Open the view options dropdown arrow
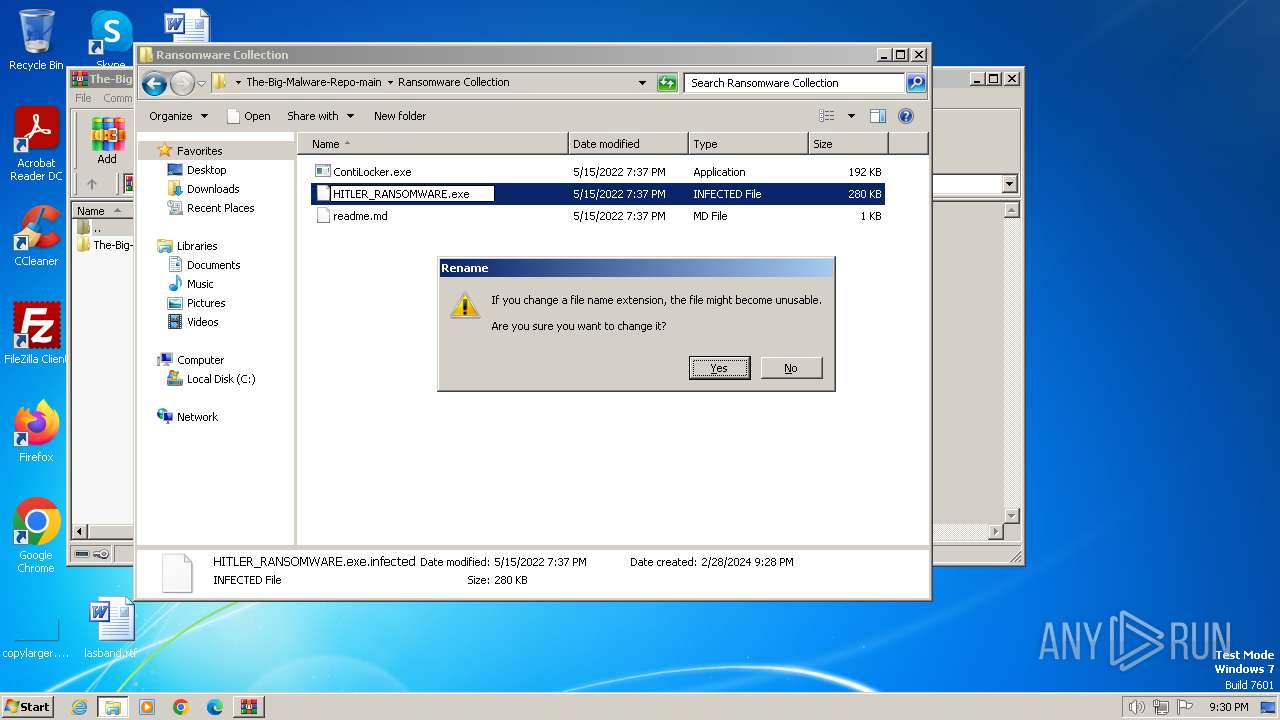Viewport: 1280px width, 720px height. point(851,116)
